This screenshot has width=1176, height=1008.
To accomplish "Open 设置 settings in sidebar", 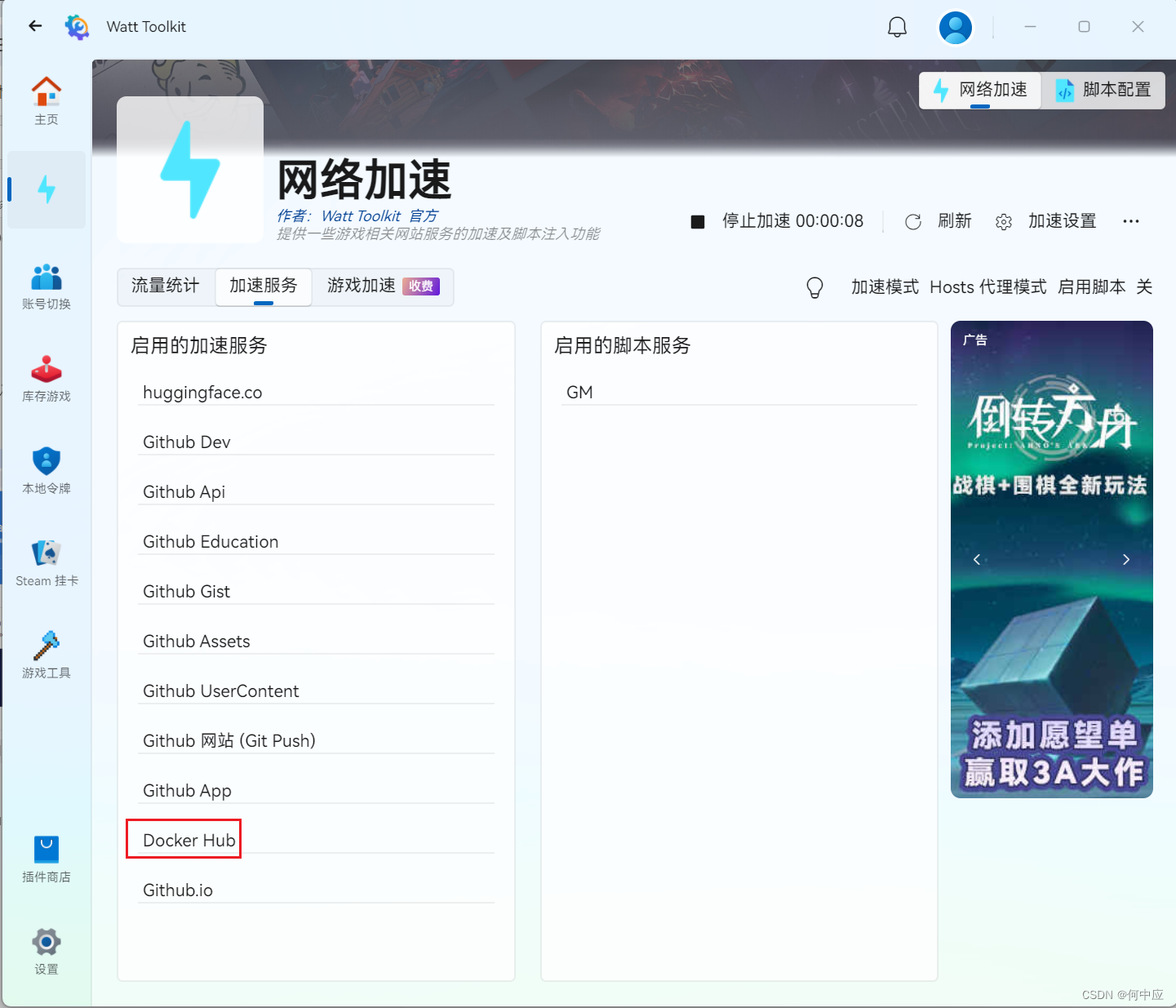I will click(x=47, y=952).
